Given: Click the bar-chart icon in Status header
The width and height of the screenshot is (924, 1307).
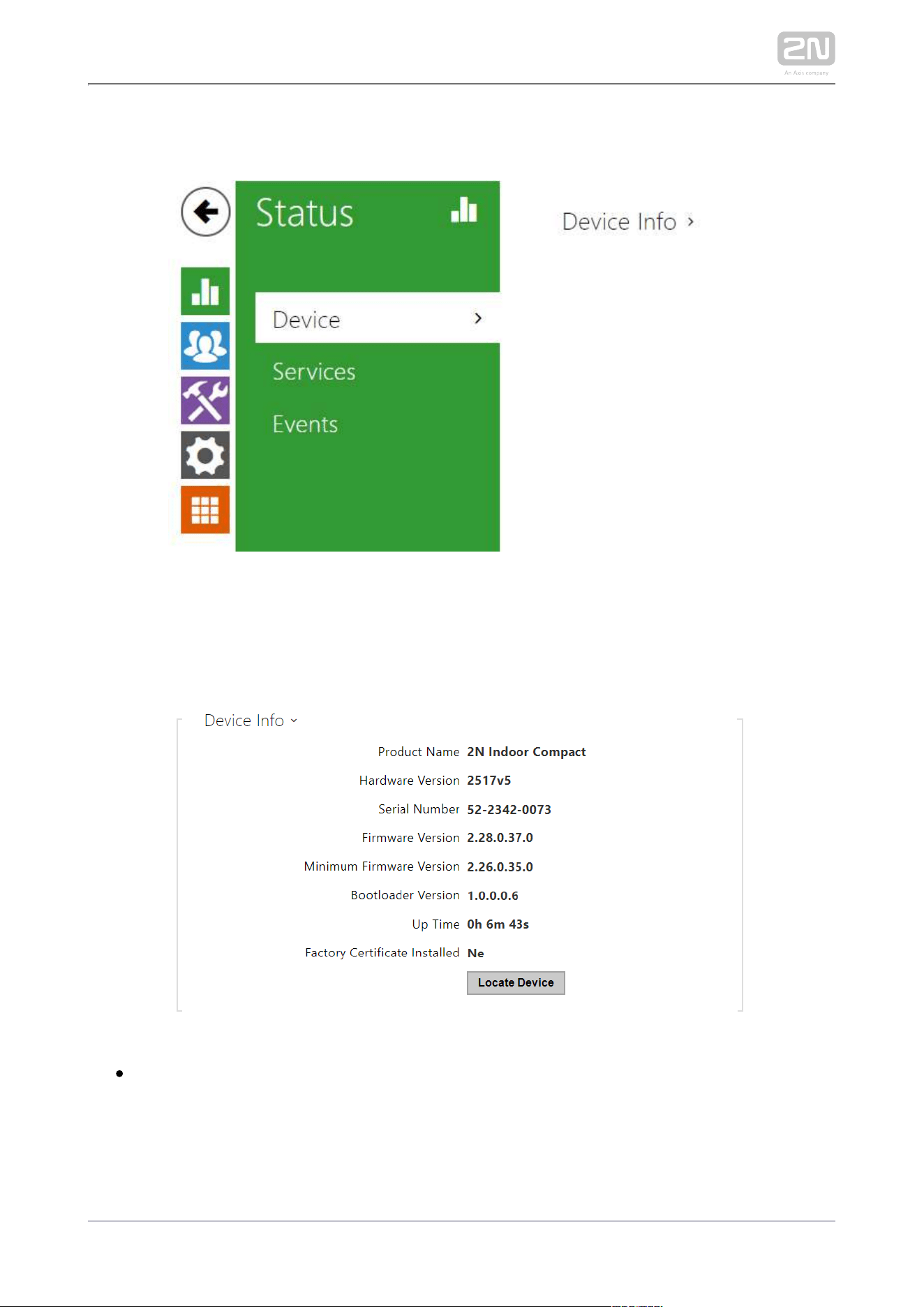Looking at the screenshot, I should coord(464,209).
